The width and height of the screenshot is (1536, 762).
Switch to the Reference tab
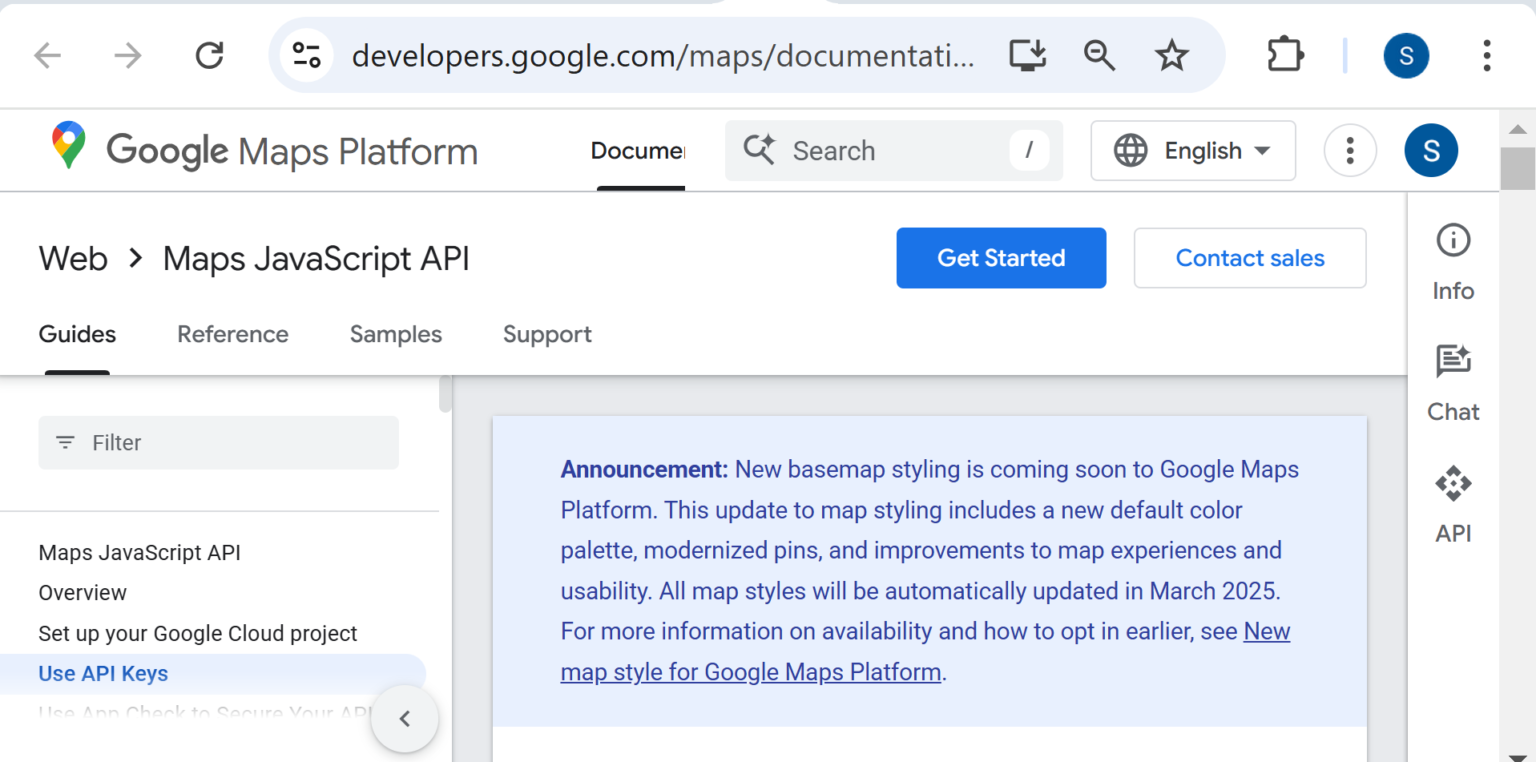(x=233, y=334)
